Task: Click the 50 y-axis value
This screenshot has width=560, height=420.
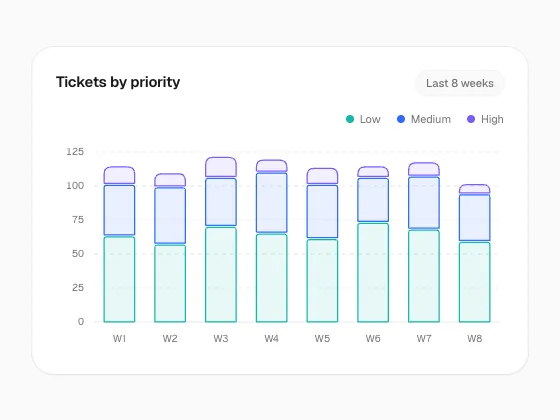Action: (78, 254)
